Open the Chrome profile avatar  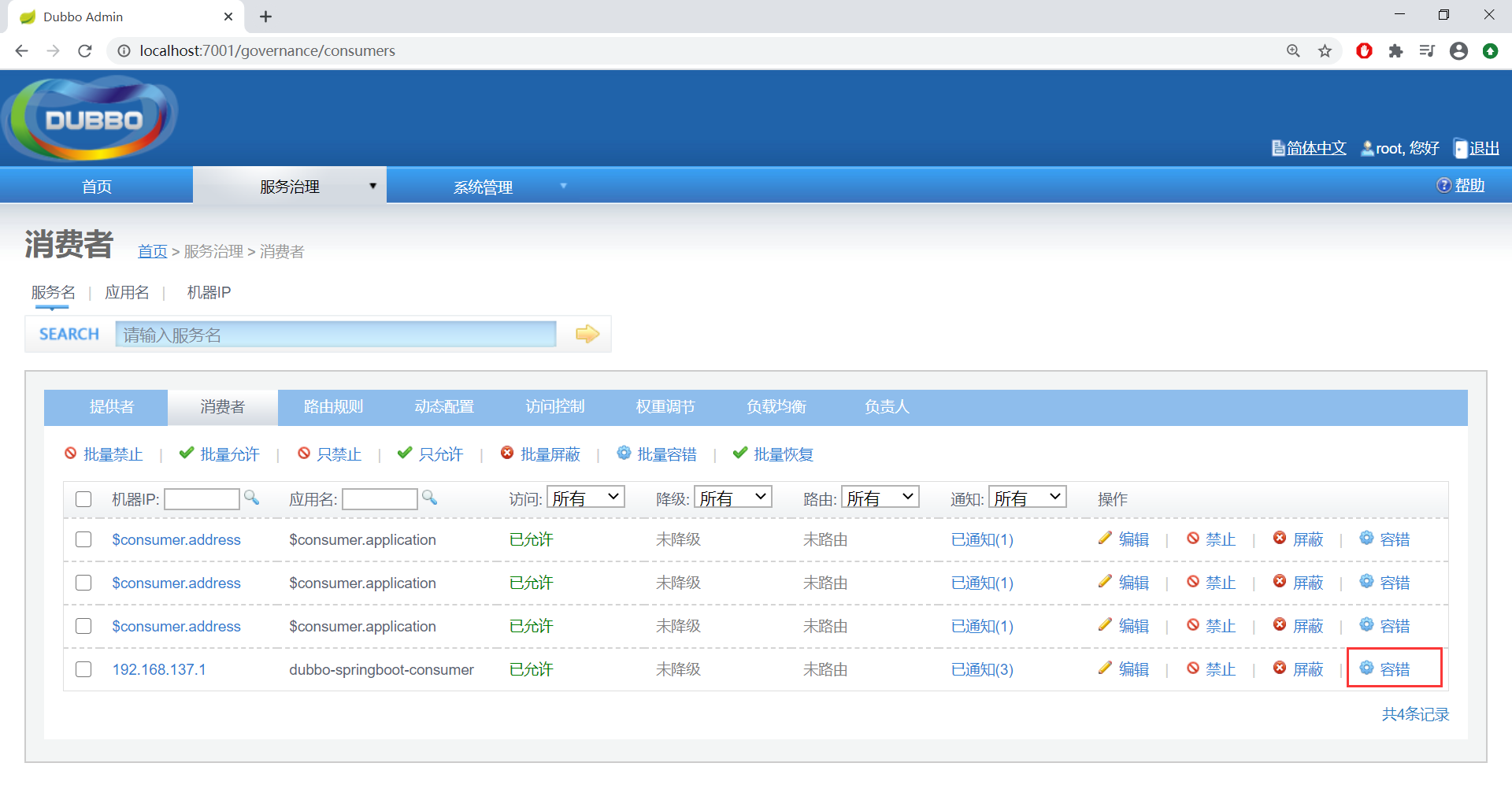click(1458, 51)
